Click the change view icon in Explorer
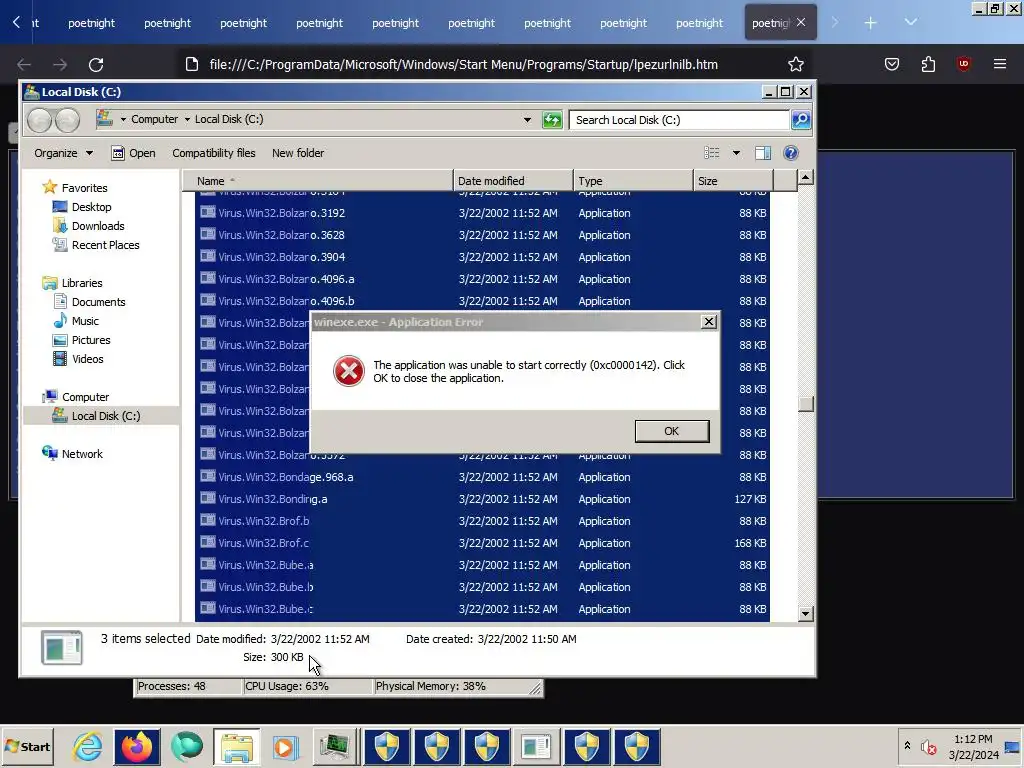The height and width of the screenshot is (768, 1024). 712,153
